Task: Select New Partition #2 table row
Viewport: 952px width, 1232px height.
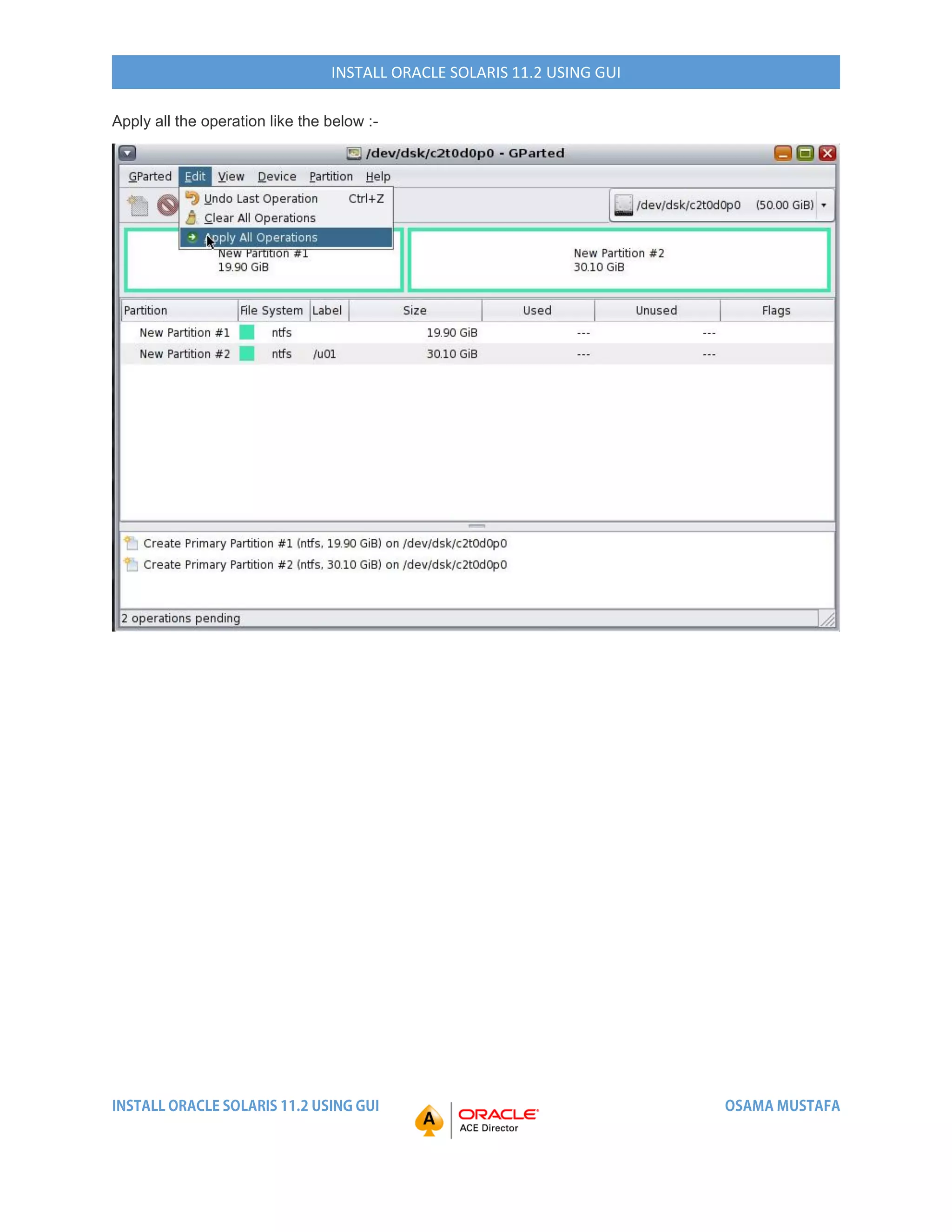Action: (x=477, y=354)
